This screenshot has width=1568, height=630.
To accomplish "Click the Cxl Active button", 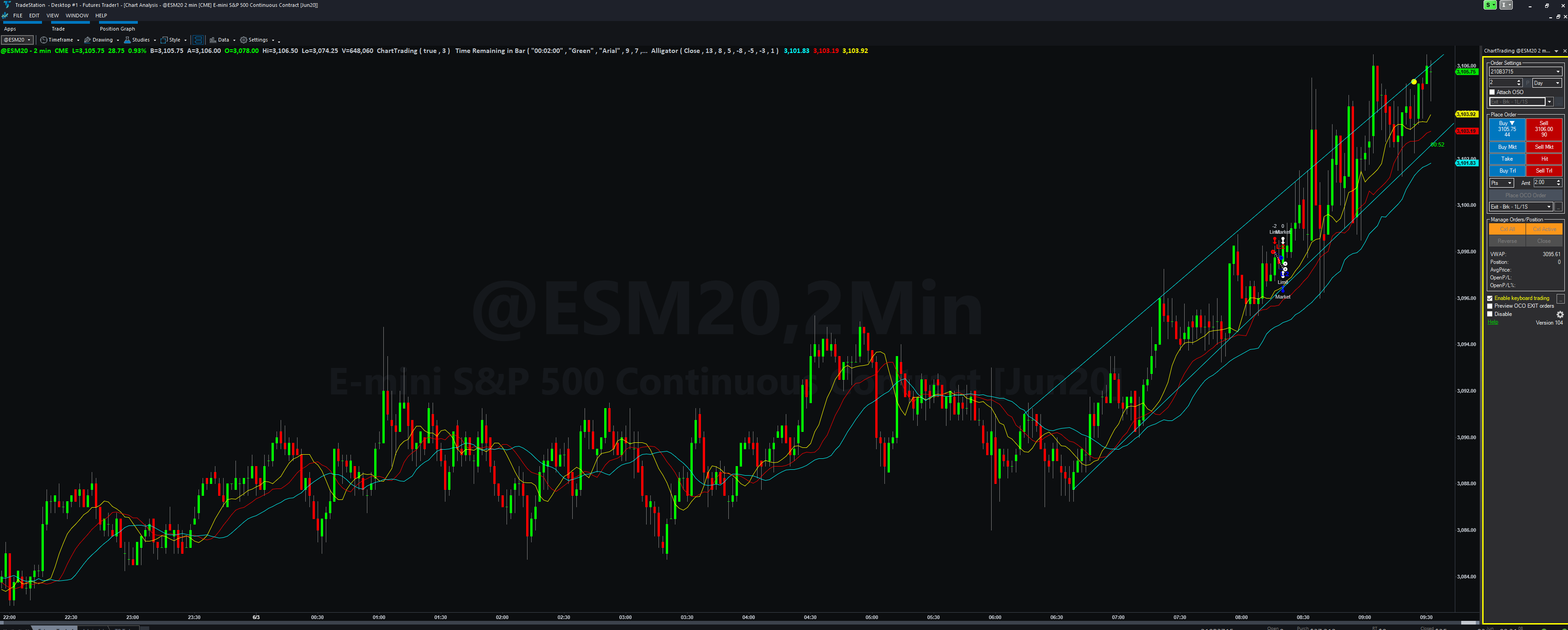I will click(x=1544, y=230).
